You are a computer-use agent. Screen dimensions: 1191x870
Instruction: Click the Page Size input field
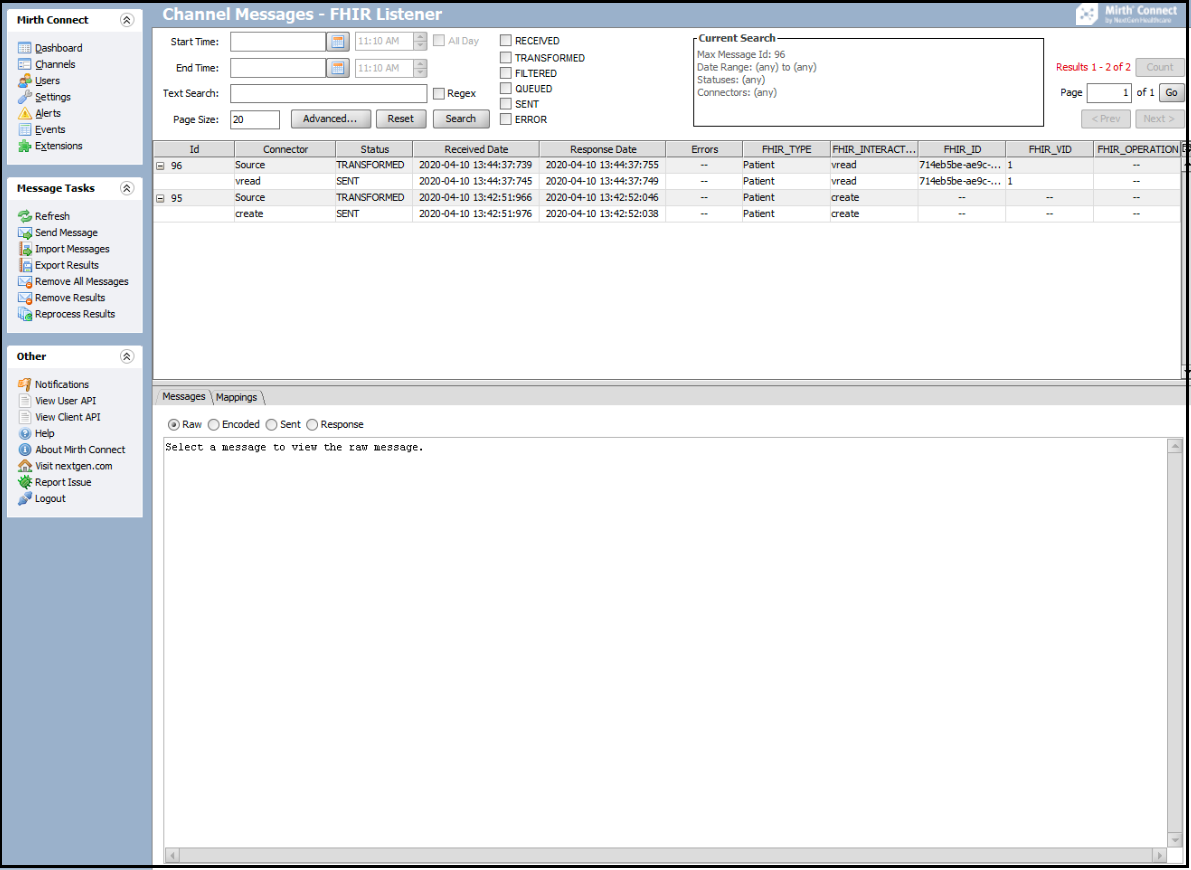[254, 119]
